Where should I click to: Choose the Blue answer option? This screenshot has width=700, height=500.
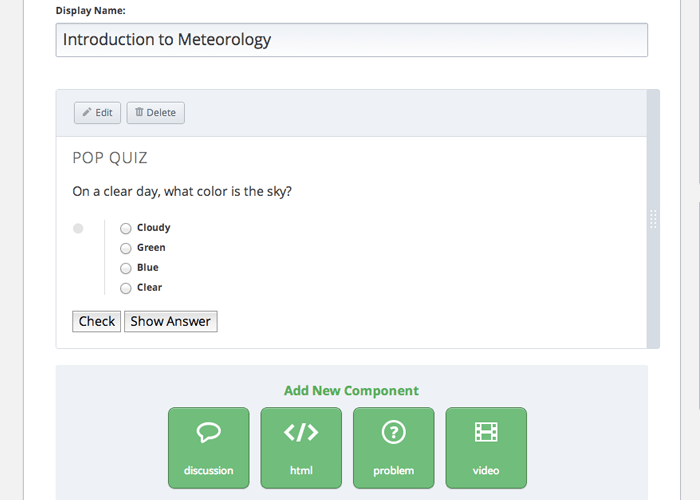coord(126,269)
